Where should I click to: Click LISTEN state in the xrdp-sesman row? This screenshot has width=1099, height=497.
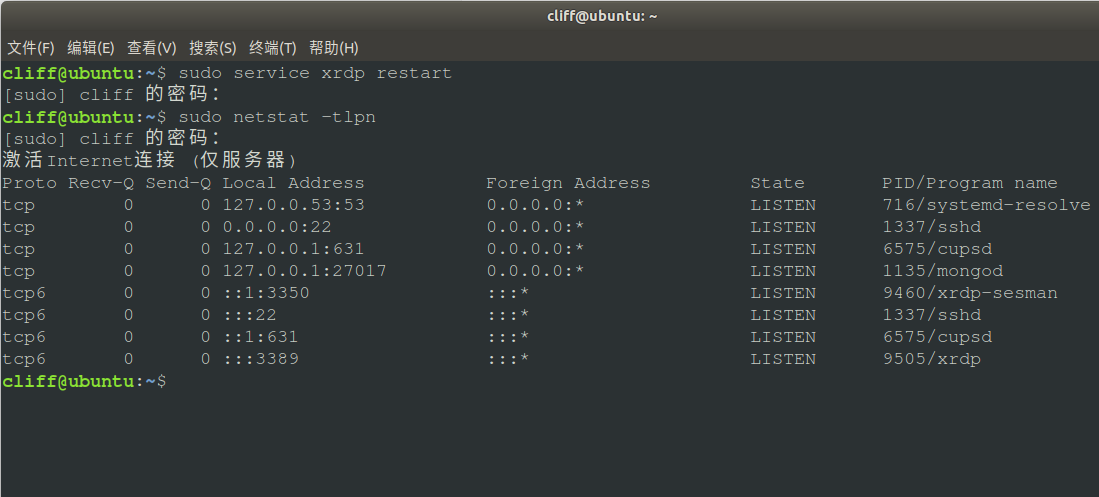[783, 293]
